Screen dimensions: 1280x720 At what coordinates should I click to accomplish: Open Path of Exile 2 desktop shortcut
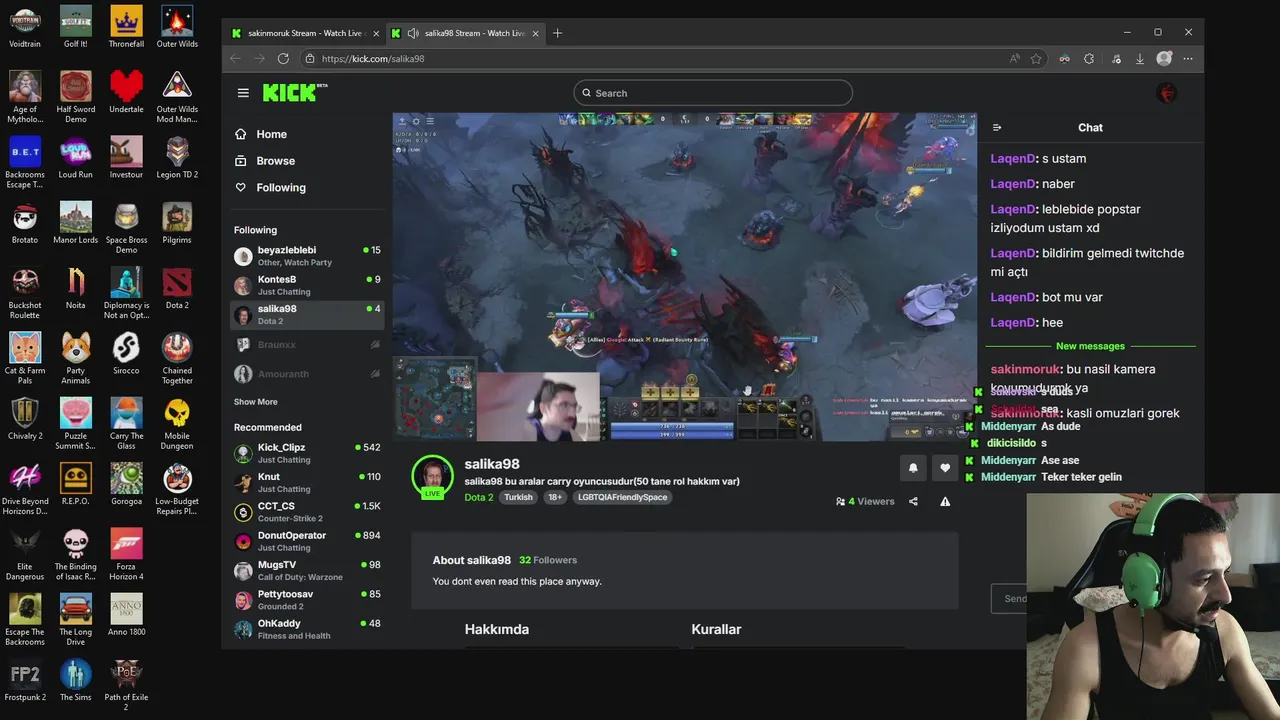click(x=126, y=684)
